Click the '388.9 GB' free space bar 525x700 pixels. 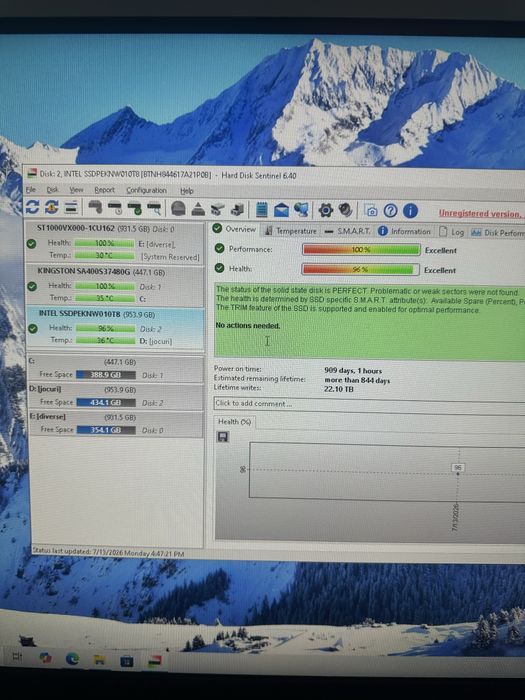[106, 375]
